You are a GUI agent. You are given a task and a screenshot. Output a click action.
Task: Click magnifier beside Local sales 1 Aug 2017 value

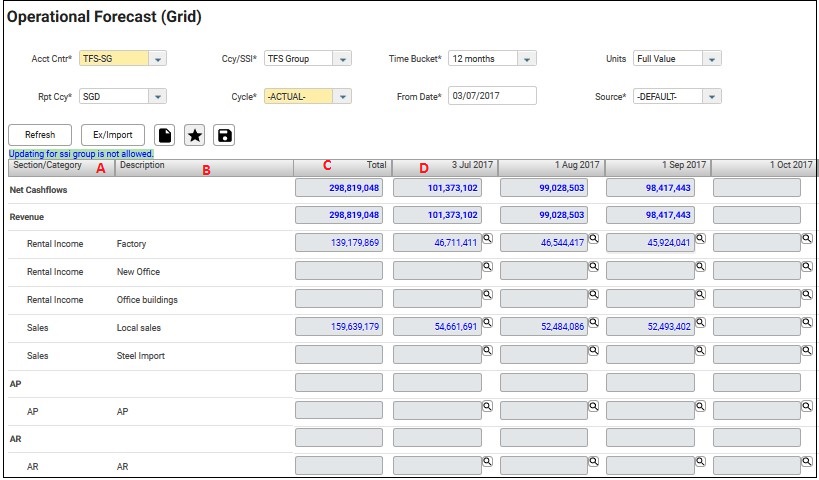tap(594, 323)
